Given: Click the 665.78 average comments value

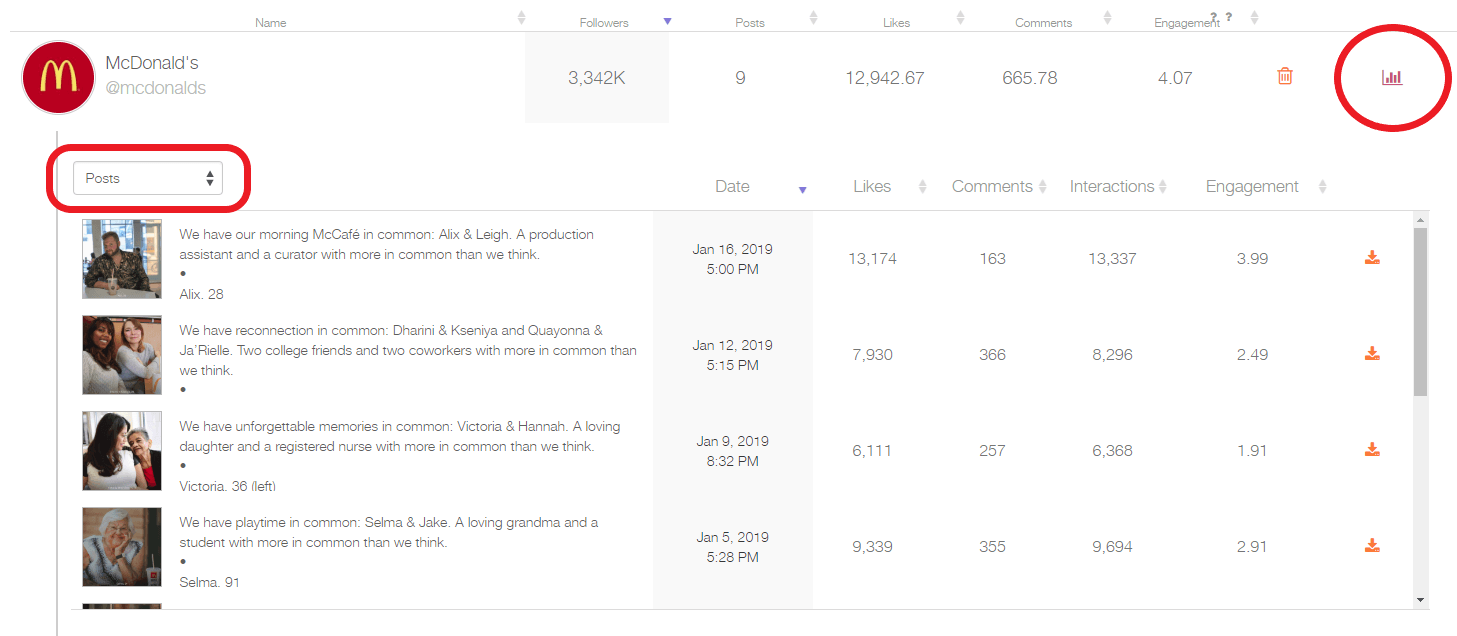Looking at the screenshot, I should click(x=1029, y=78).
